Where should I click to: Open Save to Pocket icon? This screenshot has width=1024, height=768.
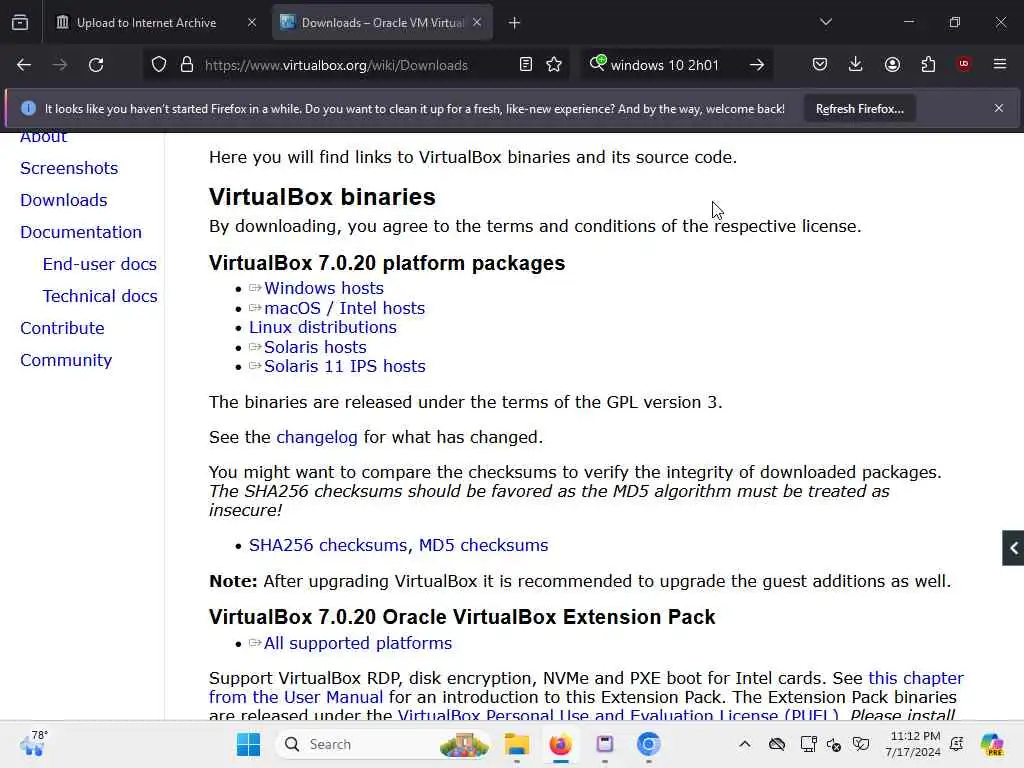tap(820, 64)
